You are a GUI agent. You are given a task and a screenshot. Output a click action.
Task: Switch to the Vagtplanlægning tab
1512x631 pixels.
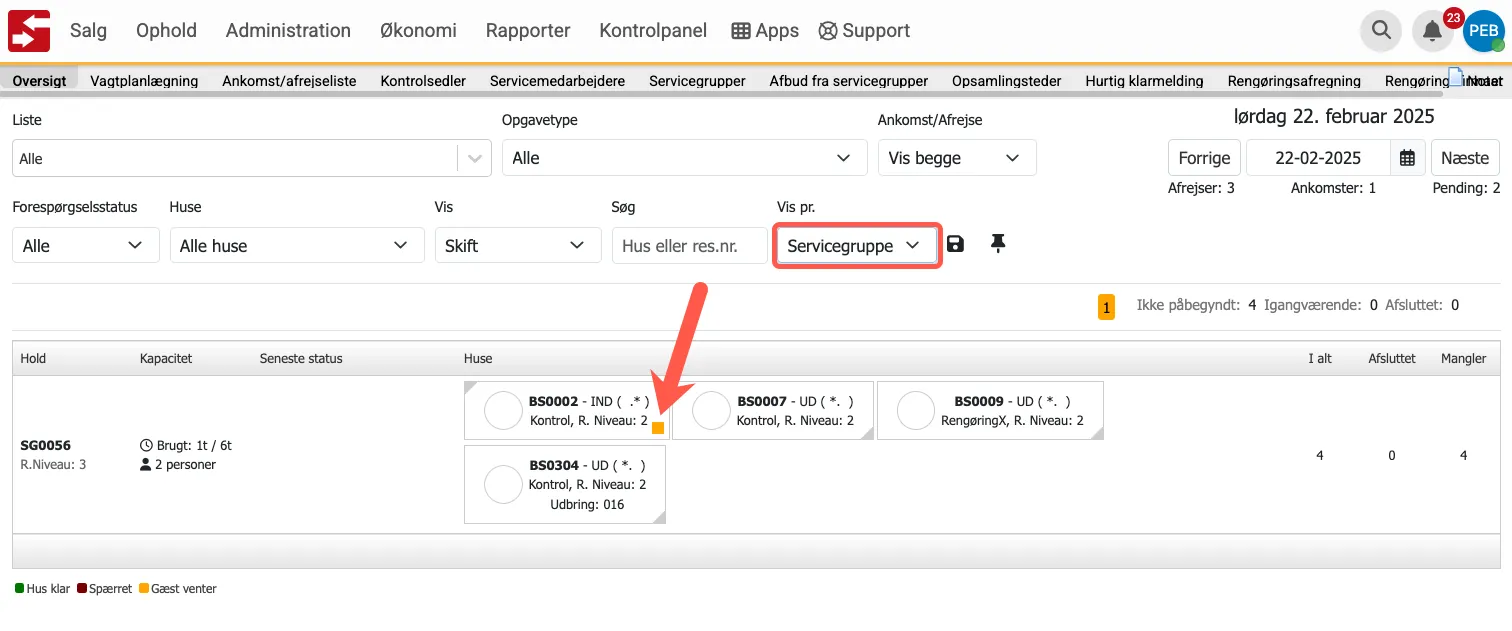pos(144,81)
